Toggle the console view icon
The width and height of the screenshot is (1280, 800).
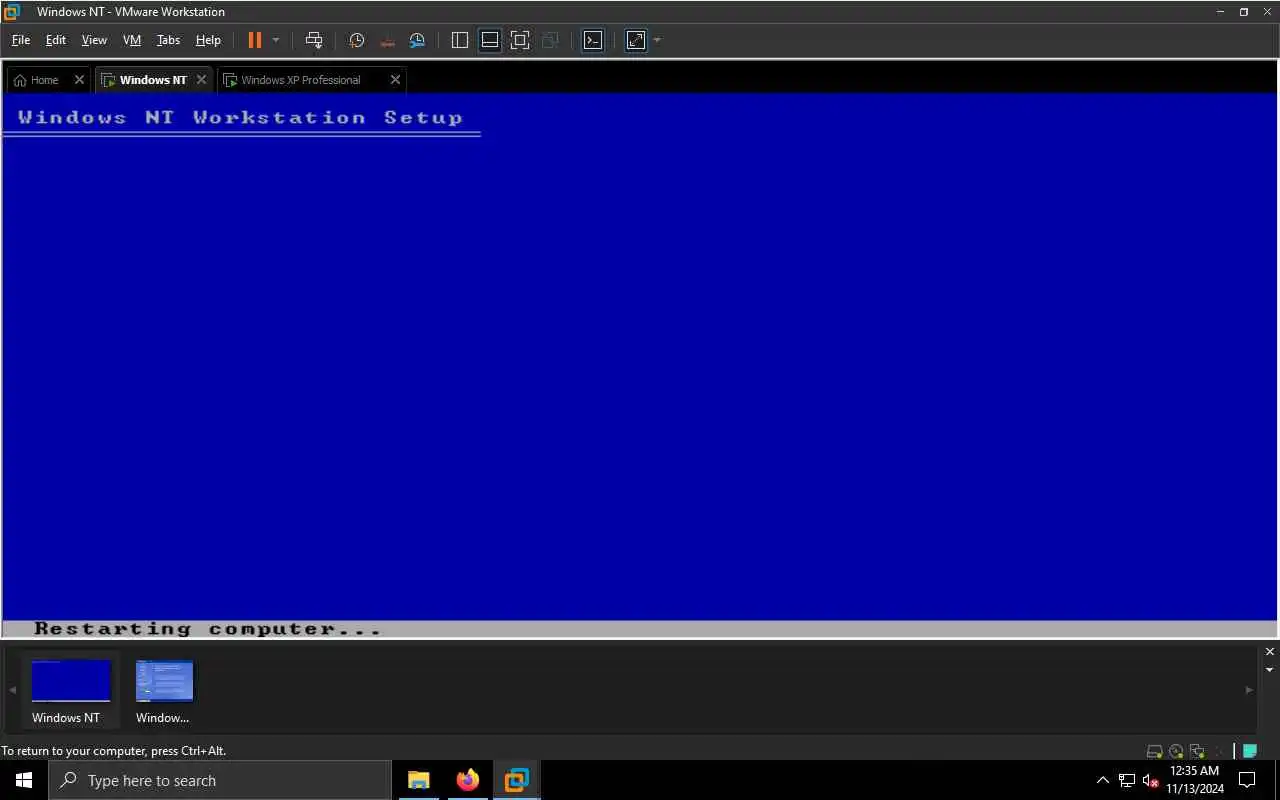point(593,40)
